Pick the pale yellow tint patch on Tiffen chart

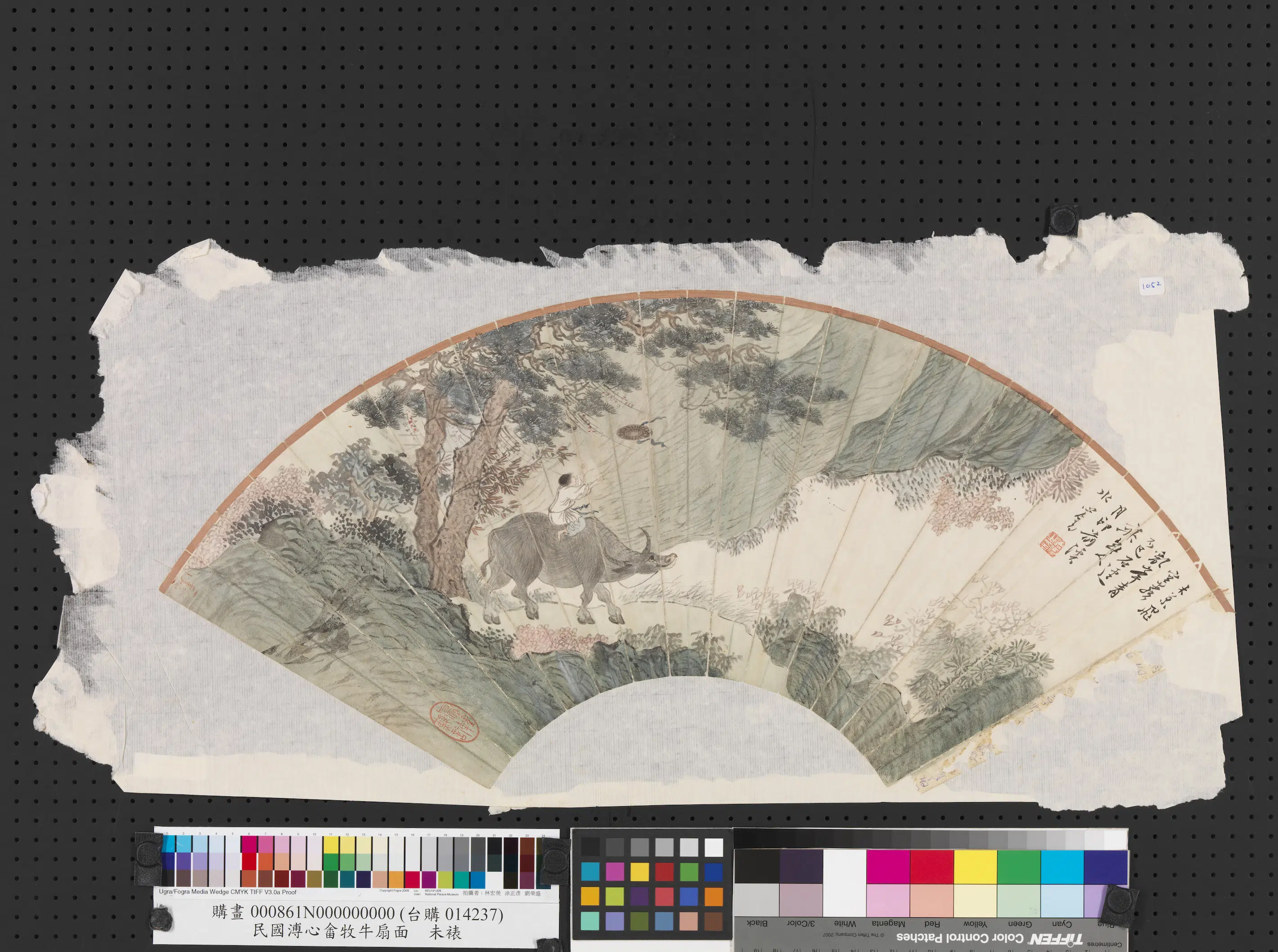(976, 900)
